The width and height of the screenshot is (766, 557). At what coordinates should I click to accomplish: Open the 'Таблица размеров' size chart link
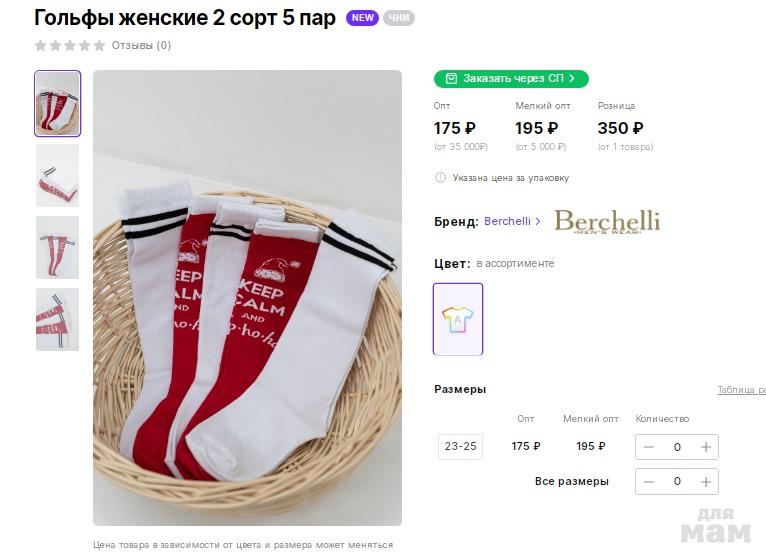pos(741,390)
